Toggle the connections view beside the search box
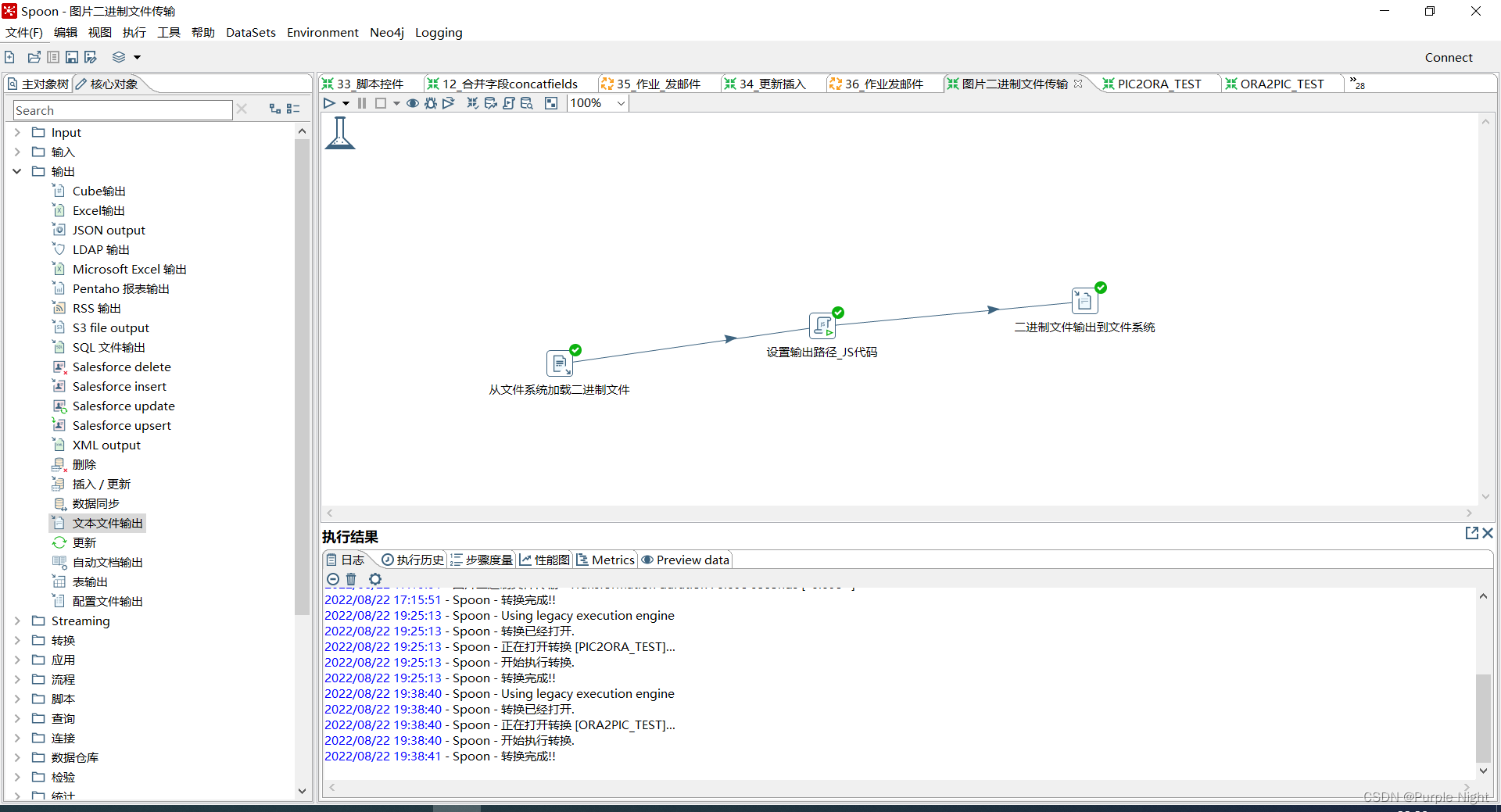Screen dimensions: 1501x812 274,109
